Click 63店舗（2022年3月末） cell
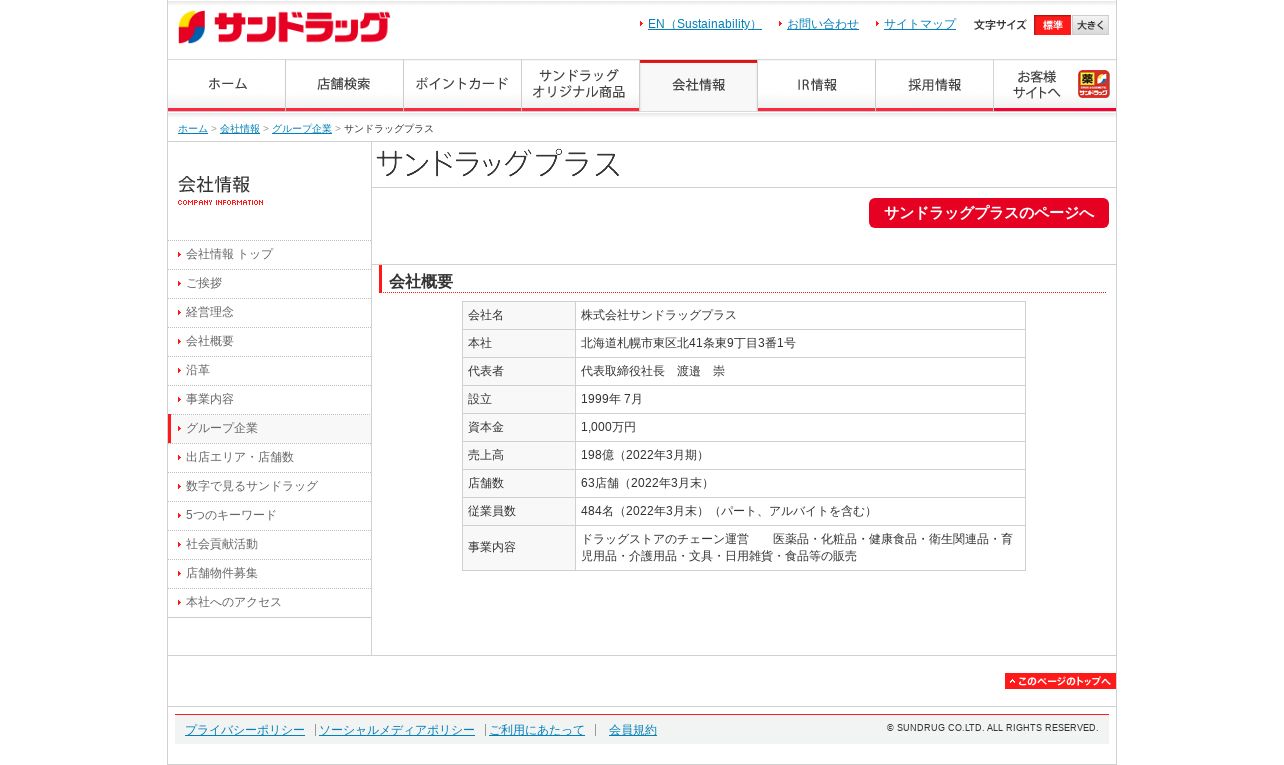This screenshot has height=765, width=1284. 800,484
